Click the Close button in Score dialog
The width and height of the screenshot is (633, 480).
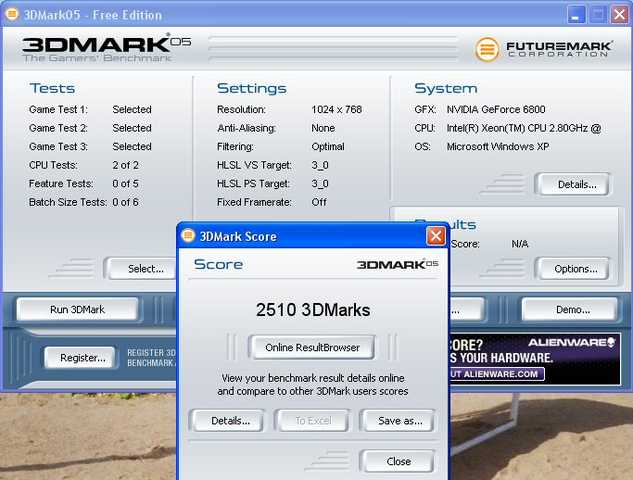point(398,461)
